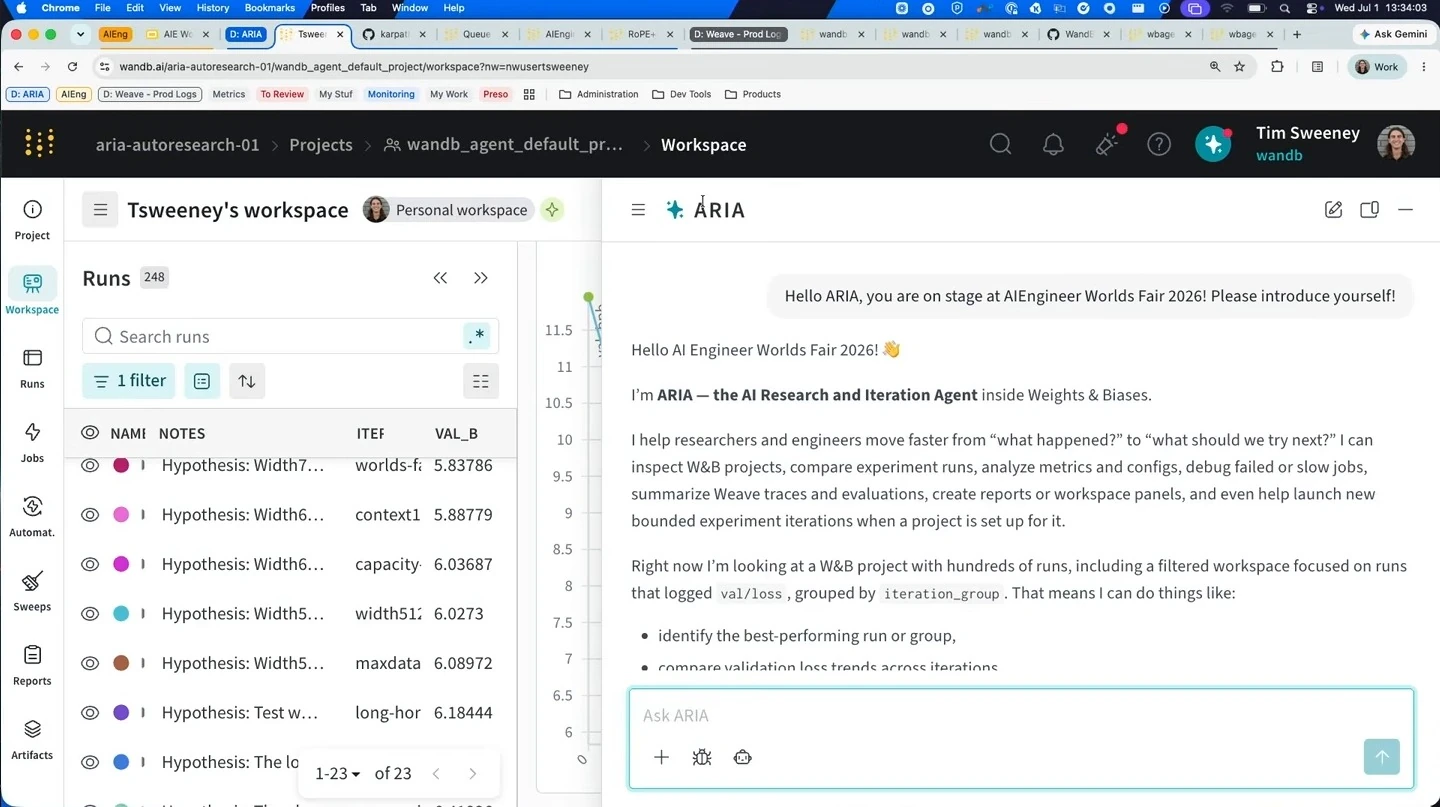Viewport: 1440px width, 807px height.
Task: Click the teal color dot of width512 run
Action: 121,614
